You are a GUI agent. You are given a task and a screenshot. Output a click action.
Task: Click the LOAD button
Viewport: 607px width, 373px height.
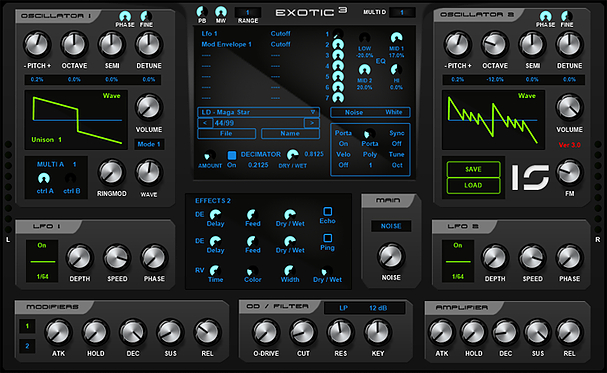tap(473, 185)
